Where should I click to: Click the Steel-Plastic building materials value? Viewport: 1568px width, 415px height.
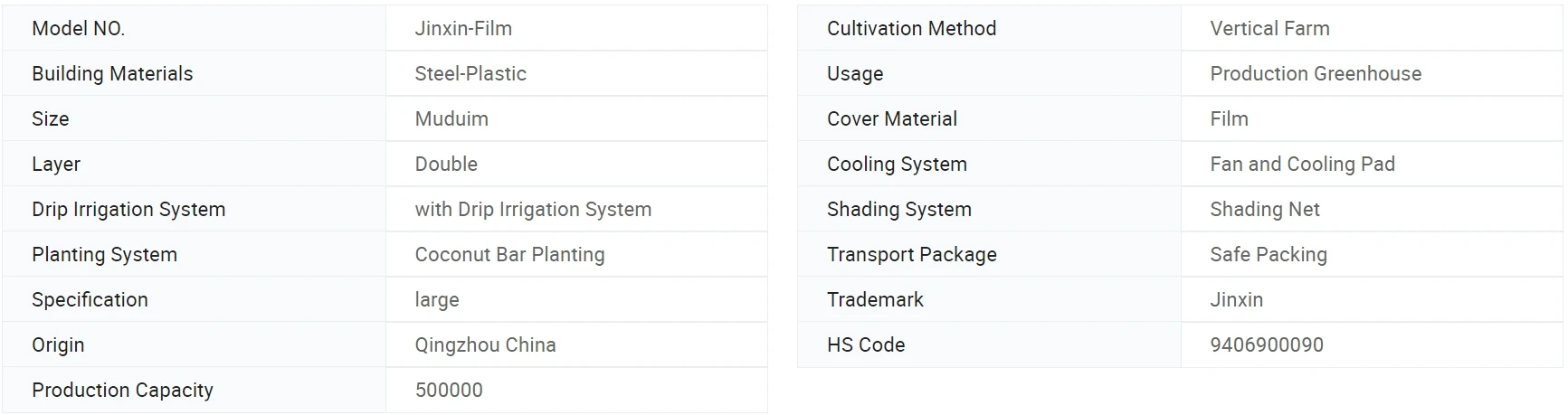(470, 73)
